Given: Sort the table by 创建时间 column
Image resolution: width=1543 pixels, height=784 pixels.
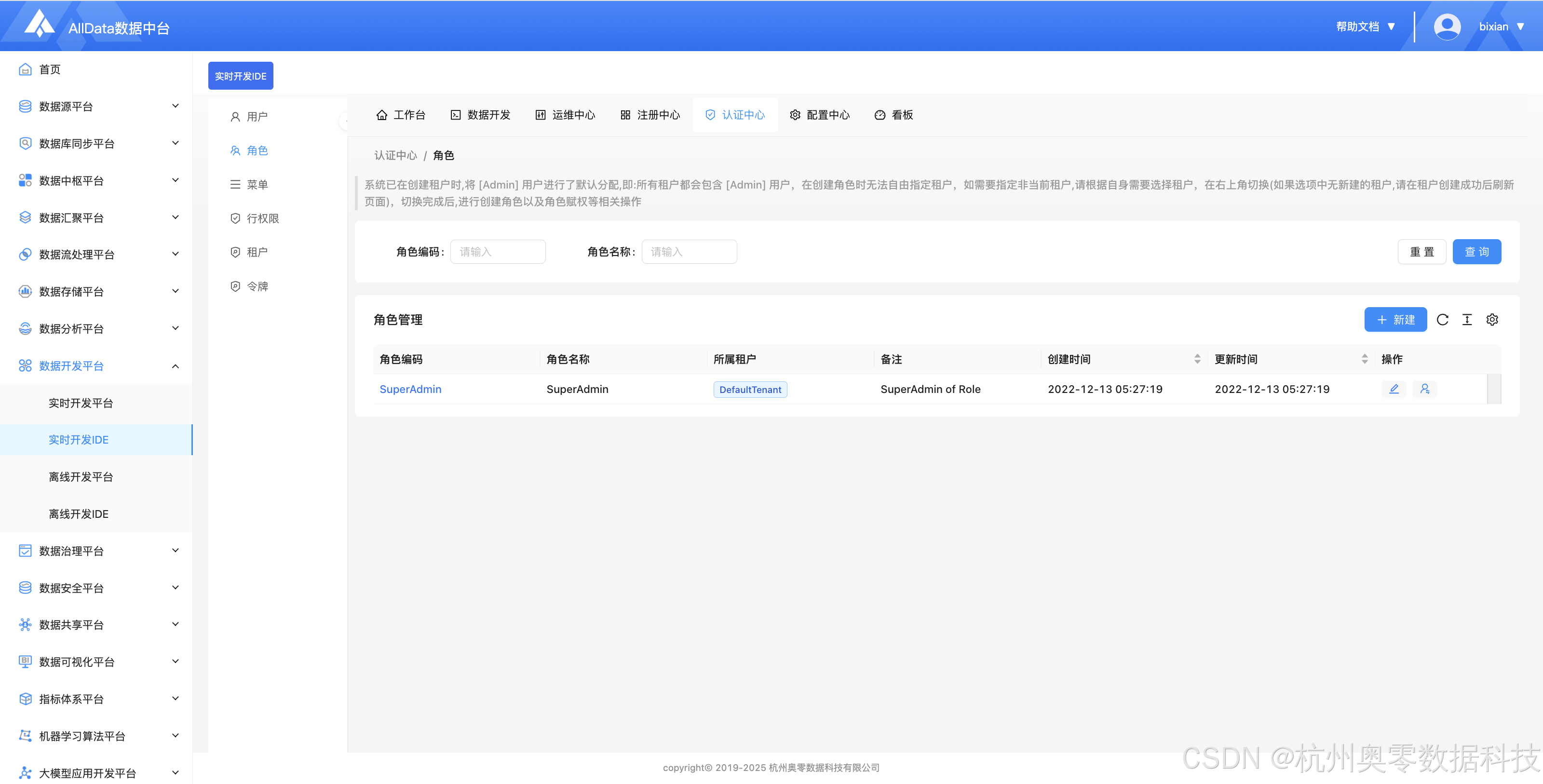Looking at the screenshot, I should point(1197,359).
